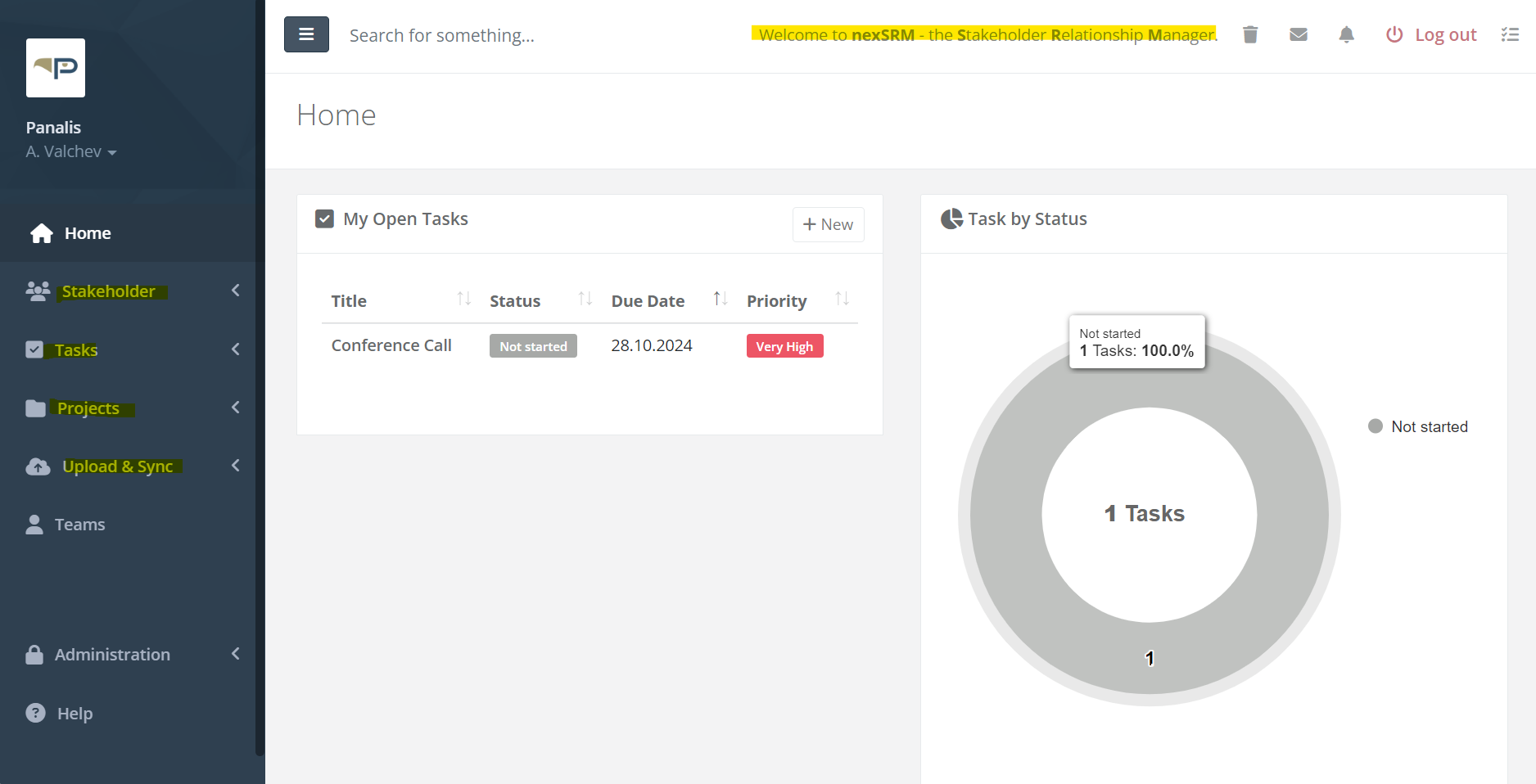The width and height of the screenshot is (1536, 784).
Task: Click the Log out link
Action: coord(1445,34)
